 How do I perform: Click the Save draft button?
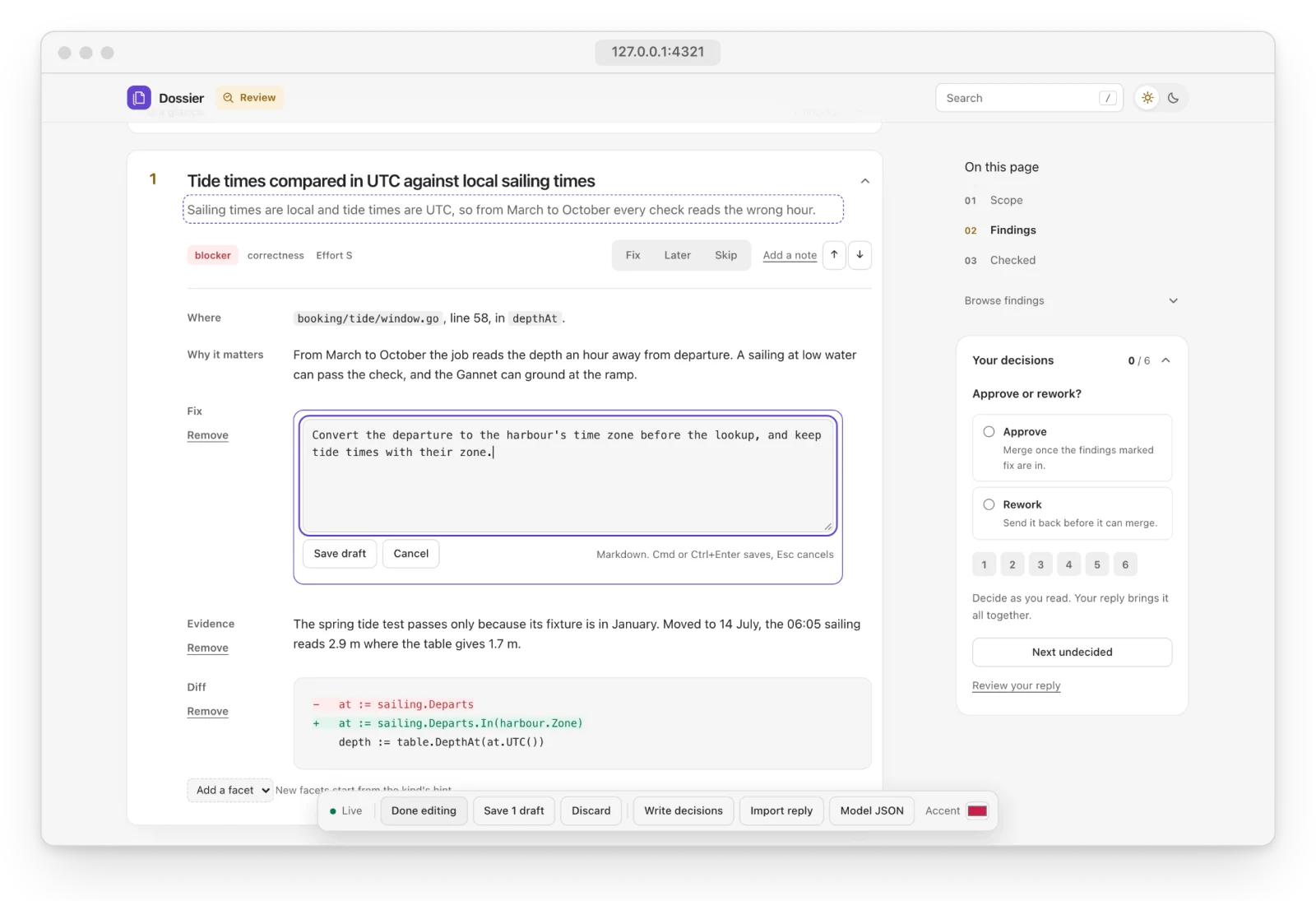pyautogui.click(x=340, y=554)
